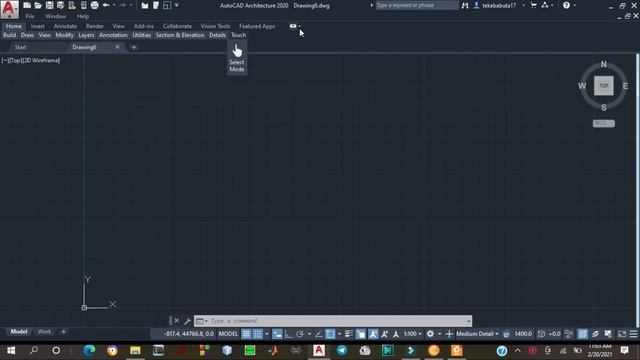Switch to the Insert ribbon tab
Viewport: 640px width, 360px height.
38,26
